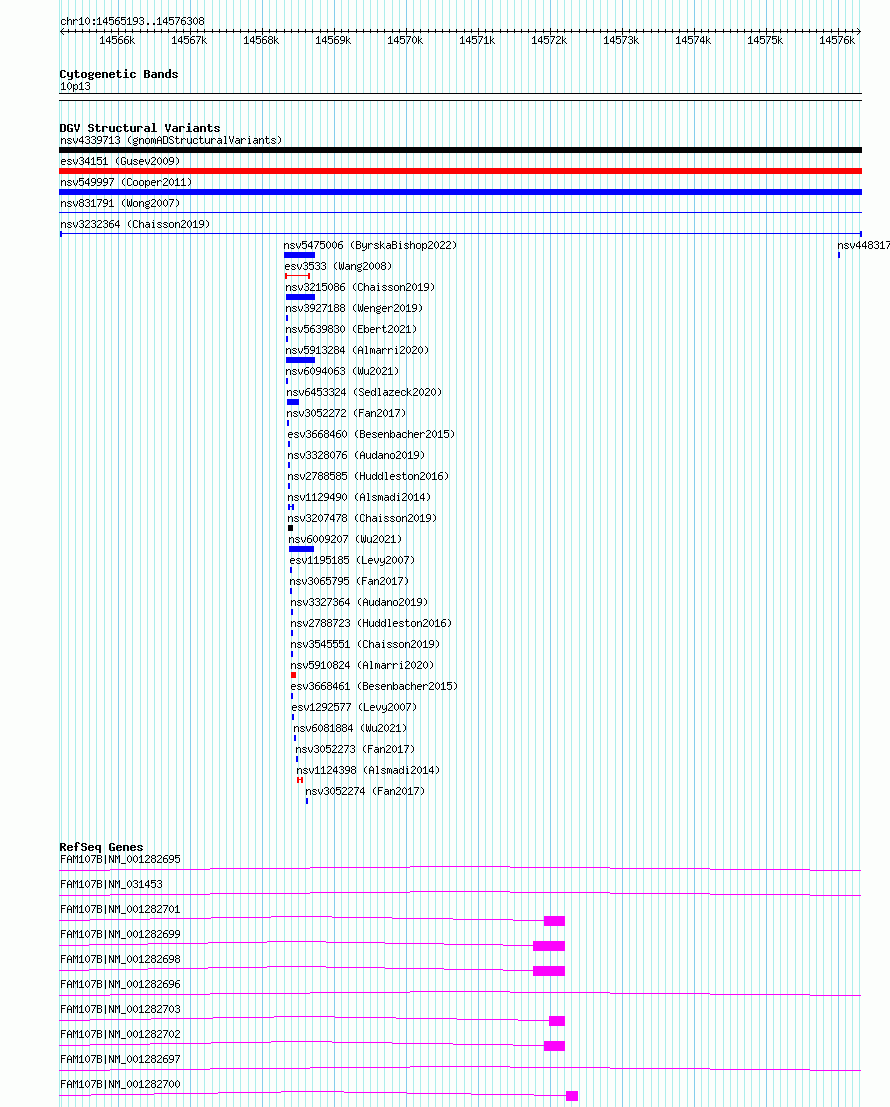The image size is (890, 1107).
Task: Select the red esv3533 interval glyph
Action: click(297, 276)
